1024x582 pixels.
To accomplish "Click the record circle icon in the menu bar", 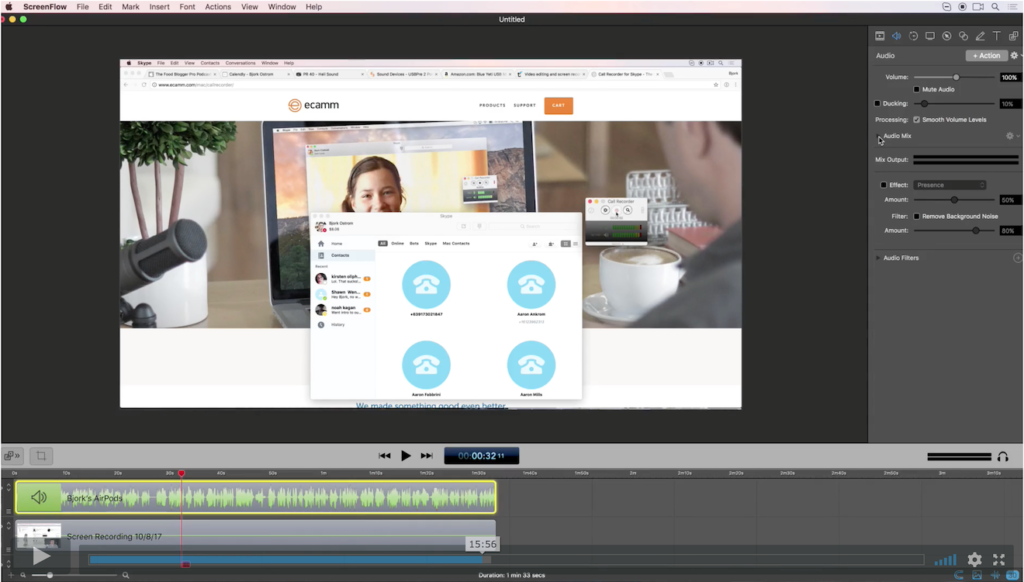I will pyautogui.click(x=962, y=7).
